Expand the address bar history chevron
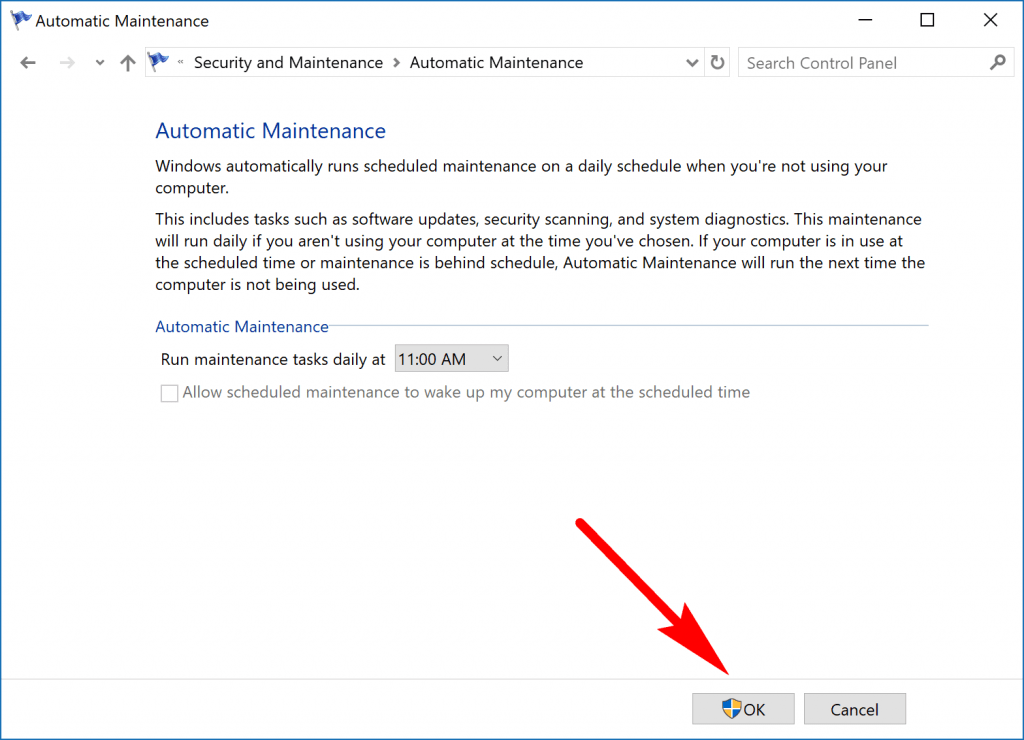1024x740 pixels. 692,62
